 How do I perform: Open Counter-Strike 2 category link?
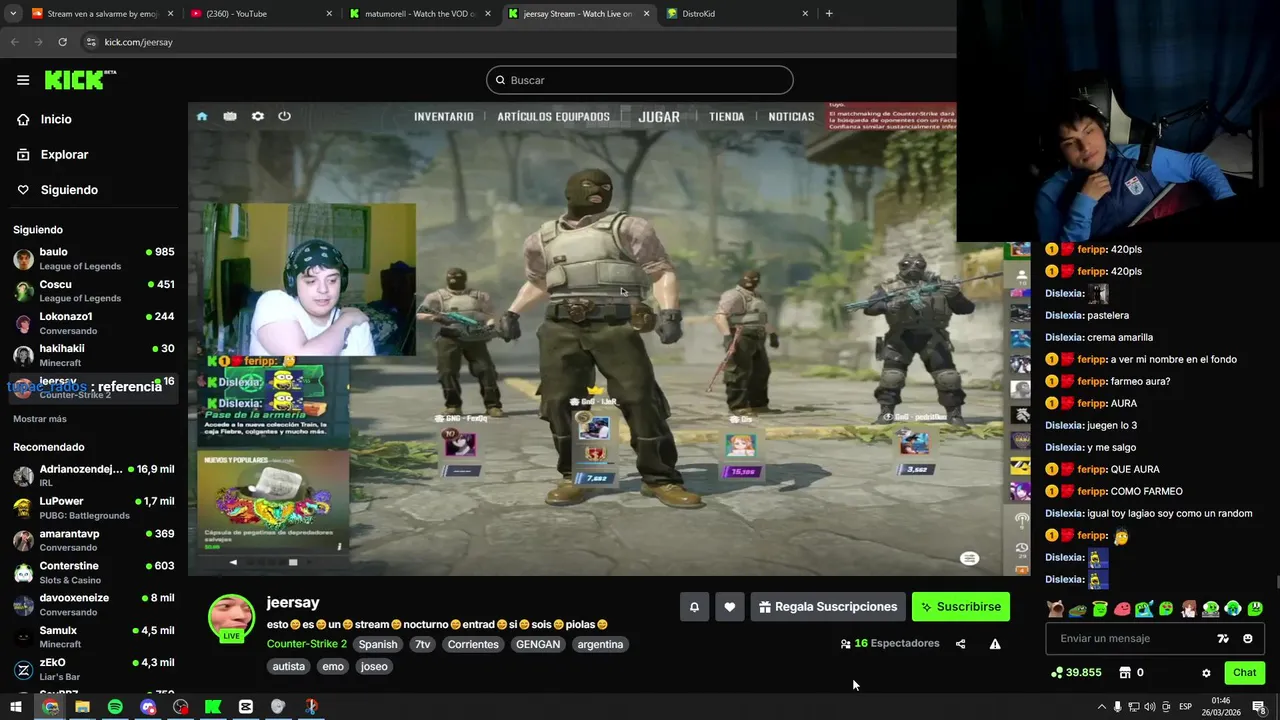307,644
